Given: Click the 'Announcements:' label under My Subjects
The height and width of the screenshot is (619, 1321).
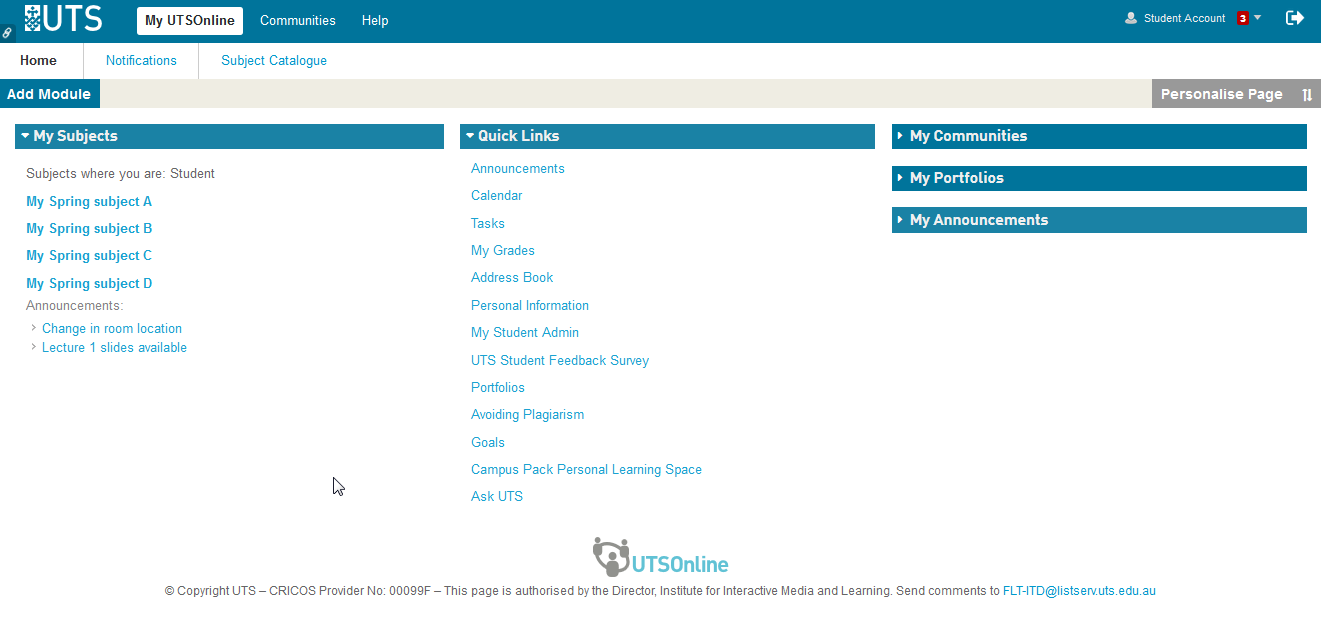Looking at the screenshot, I should 75,305.
